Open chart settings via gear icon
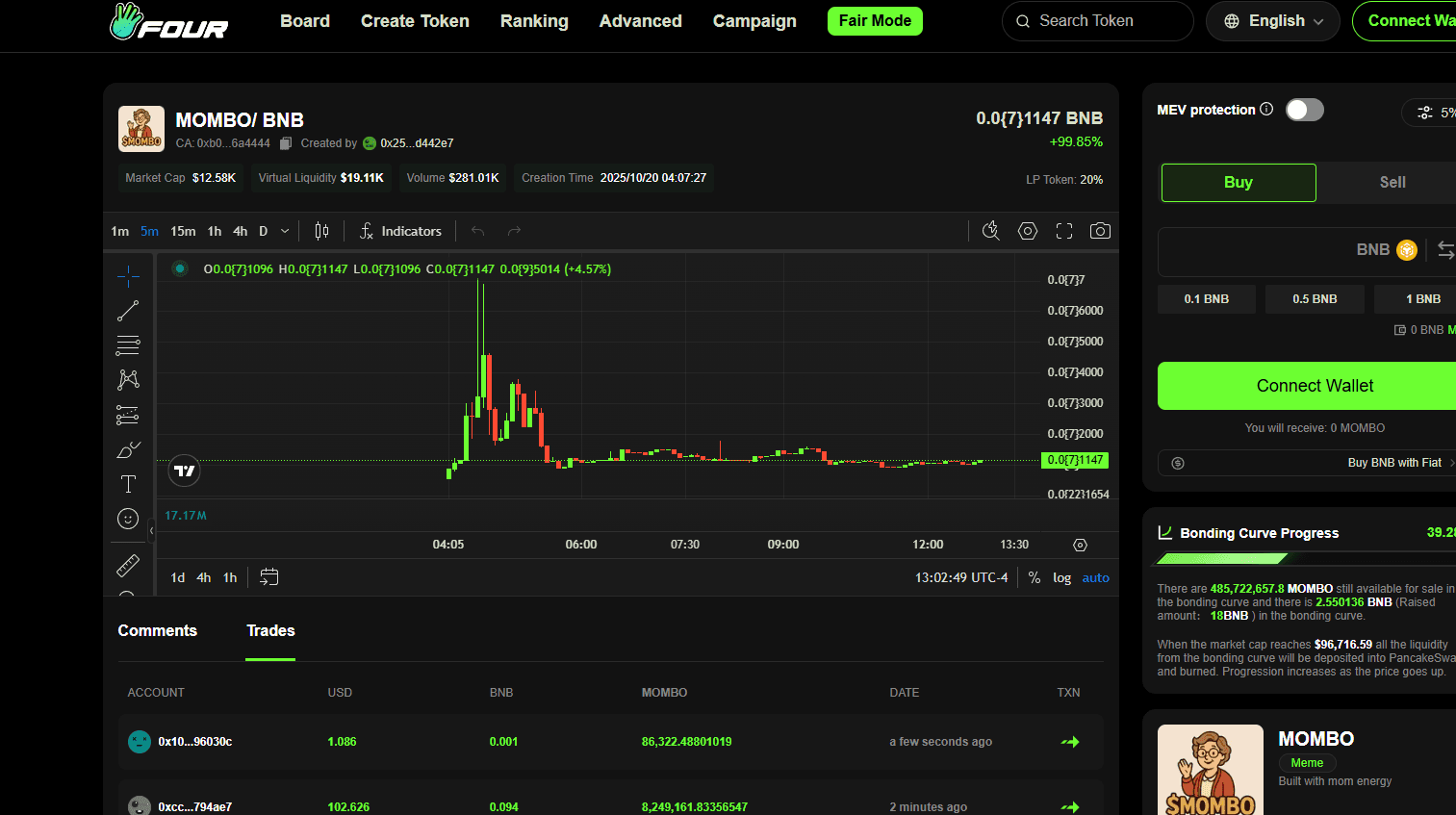Viewport: 1456px width, 815px height. (x=1027, y=231)
